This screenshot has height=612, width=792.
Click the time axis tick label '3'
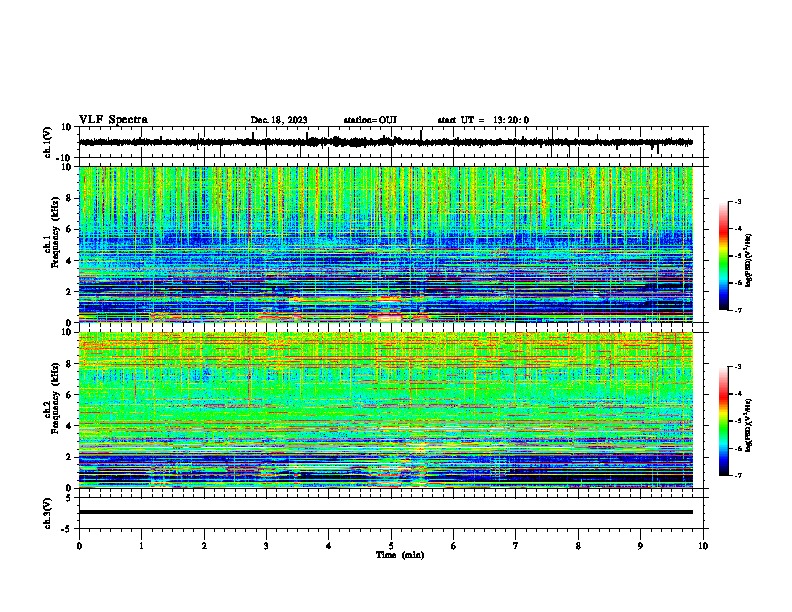(x=266, y=546)
